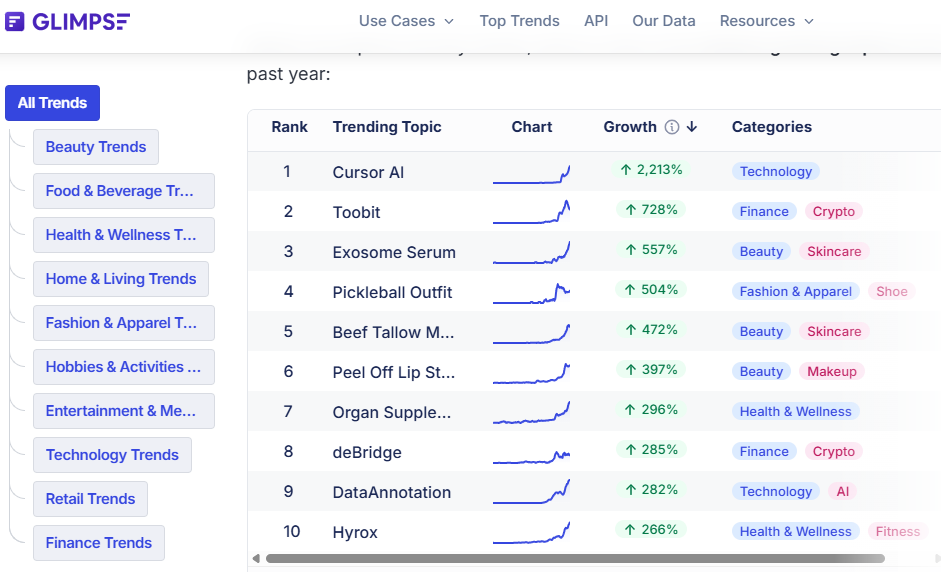Click the AI tag in DataAnnotation row

tap(843, 492)
